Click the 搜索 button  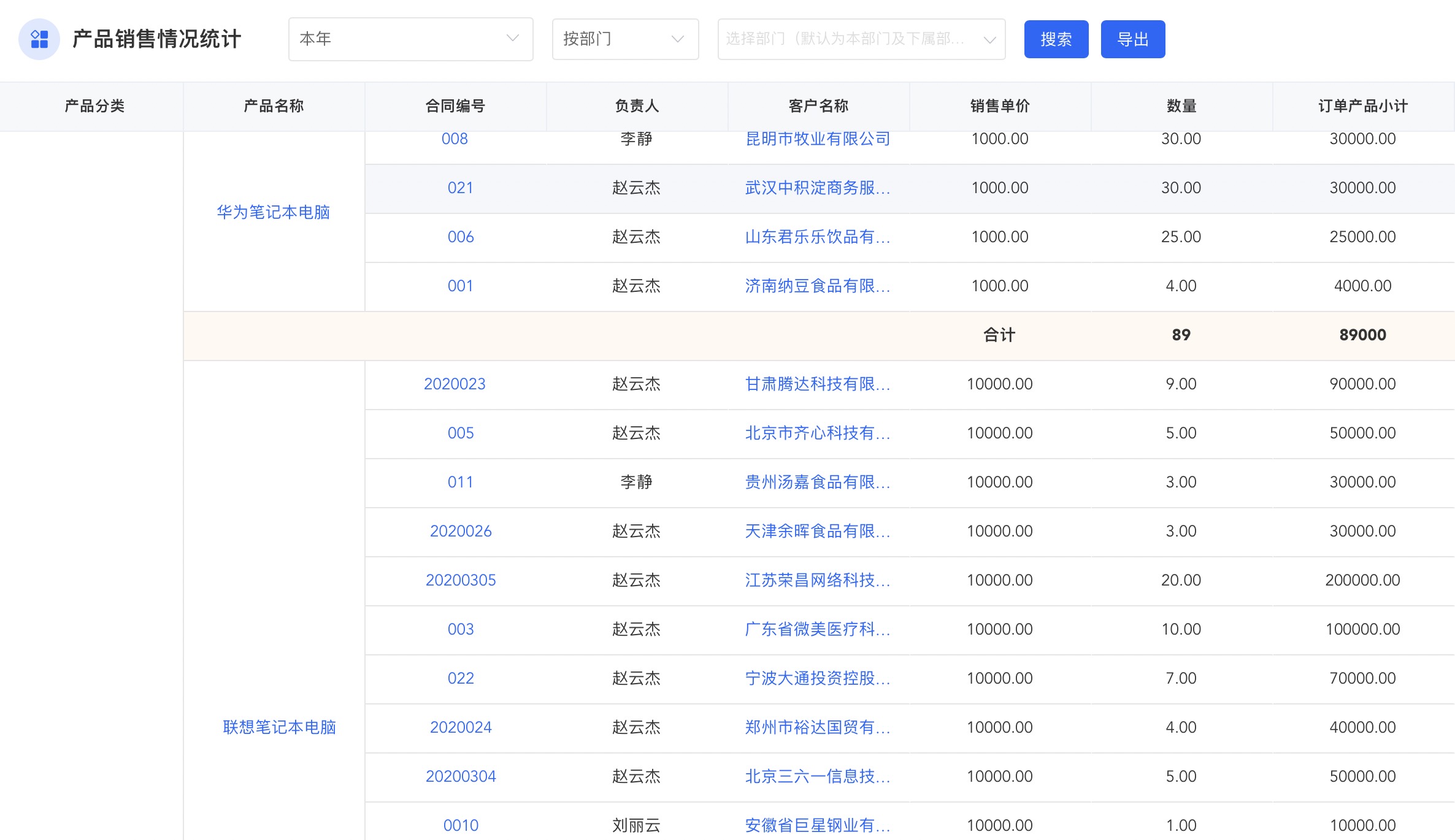(1056, 39)
